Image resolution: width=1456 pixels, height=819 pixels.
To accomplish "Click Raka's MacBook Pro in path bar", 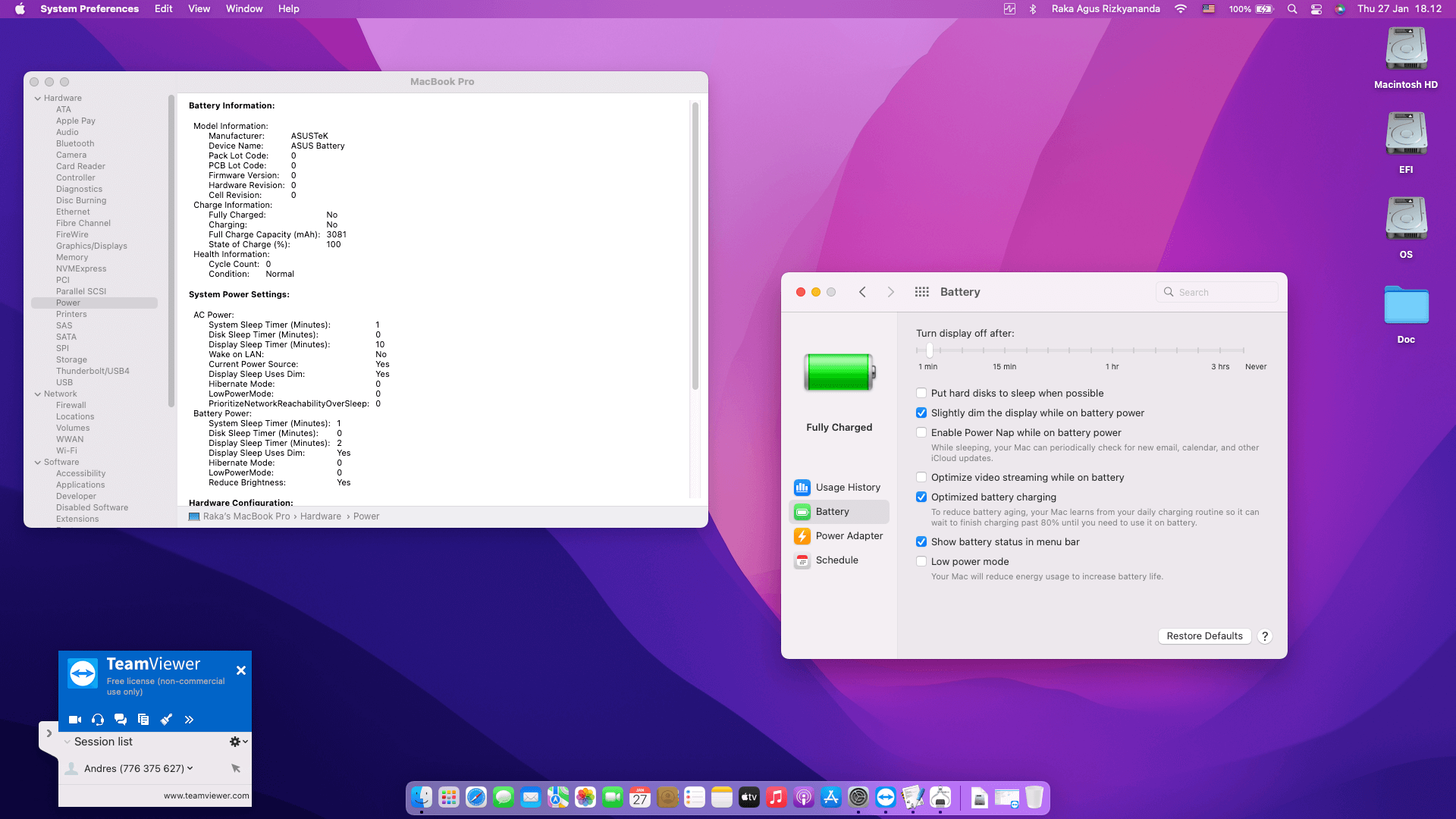I will (246, 516).
